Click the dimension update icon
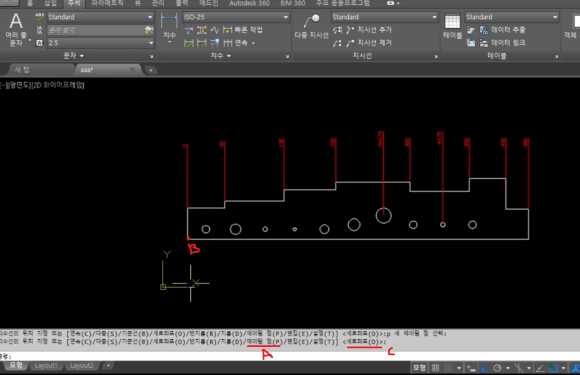Viewport: 580px width, 375px height. tap(202, 43)
